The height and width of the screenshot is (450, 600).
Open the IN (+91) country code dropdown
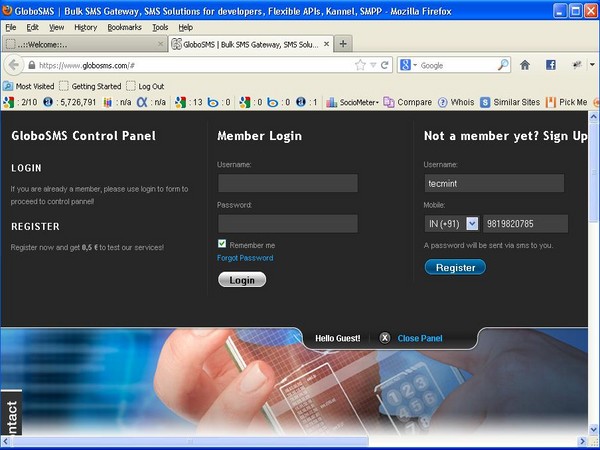452,223
